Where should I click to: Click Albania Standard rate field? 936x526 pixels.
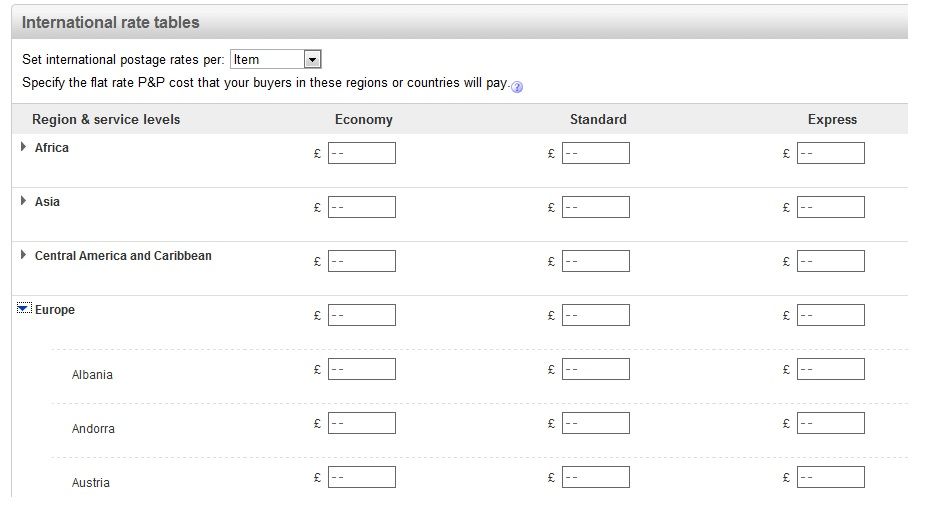(x=595, y=369)
